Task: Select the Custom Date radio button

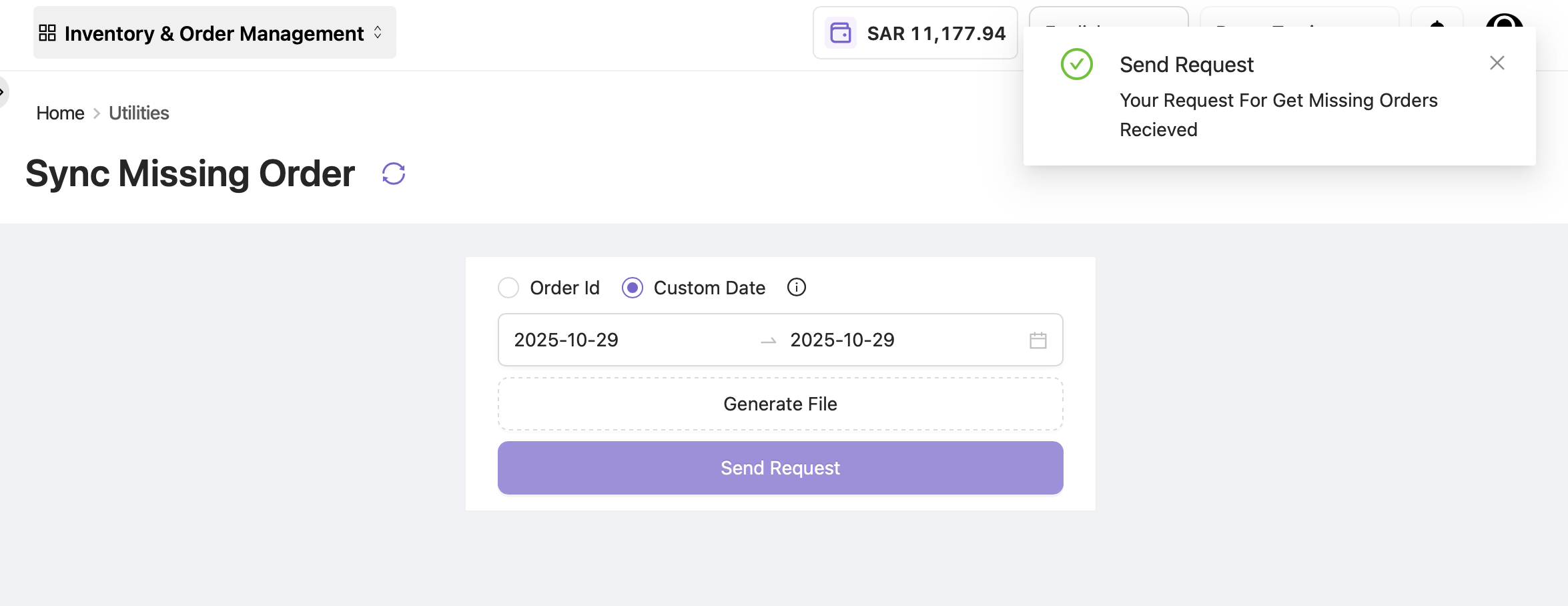Action: 631,288
